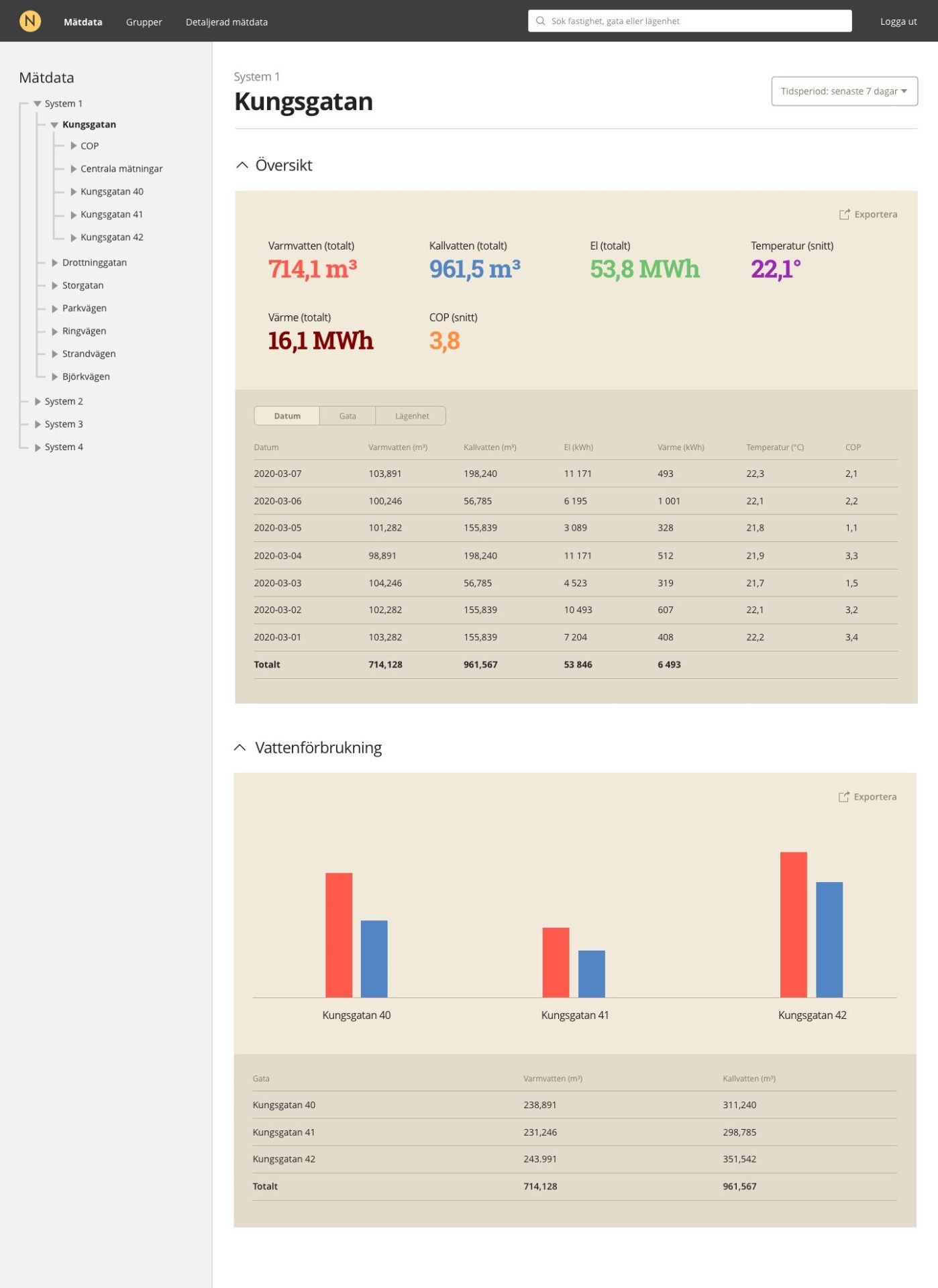Image resolution: width=938 pixels, height=1288 pixels.
Task: Collapse the Vattenförbrukning section chevron
Action: 240,748
